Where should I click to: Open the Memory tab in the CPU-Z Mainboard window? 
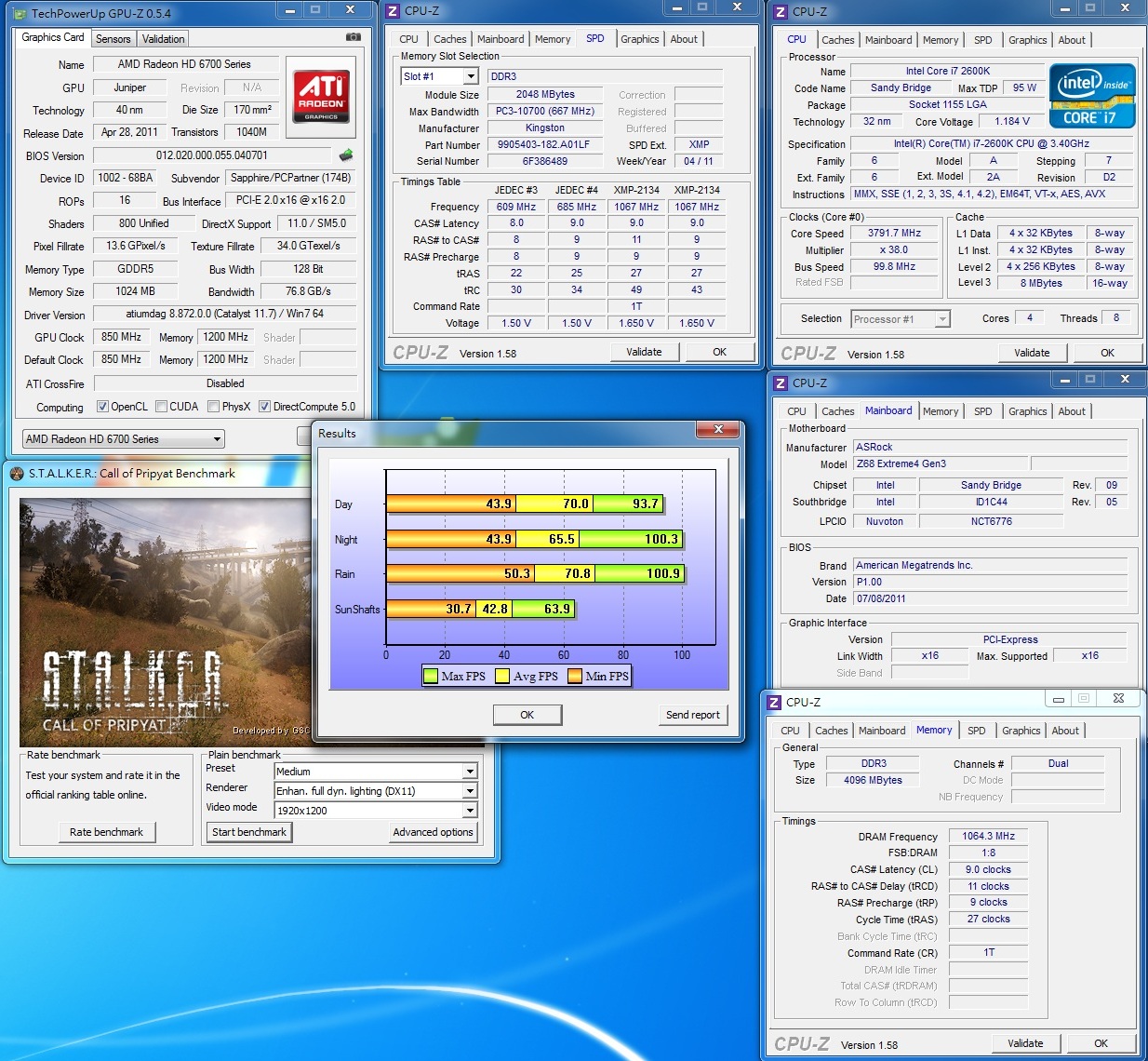[x=941, y=411]
